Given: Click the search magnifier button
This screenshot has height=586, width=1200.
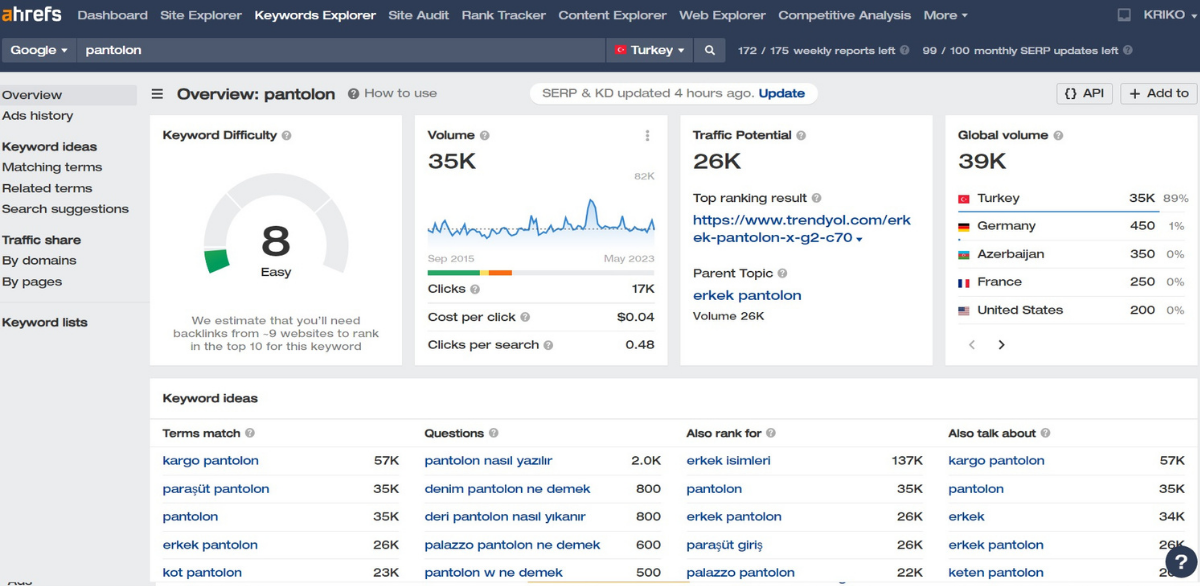Looking at the screenshot, I should click(x=709, y=50).
